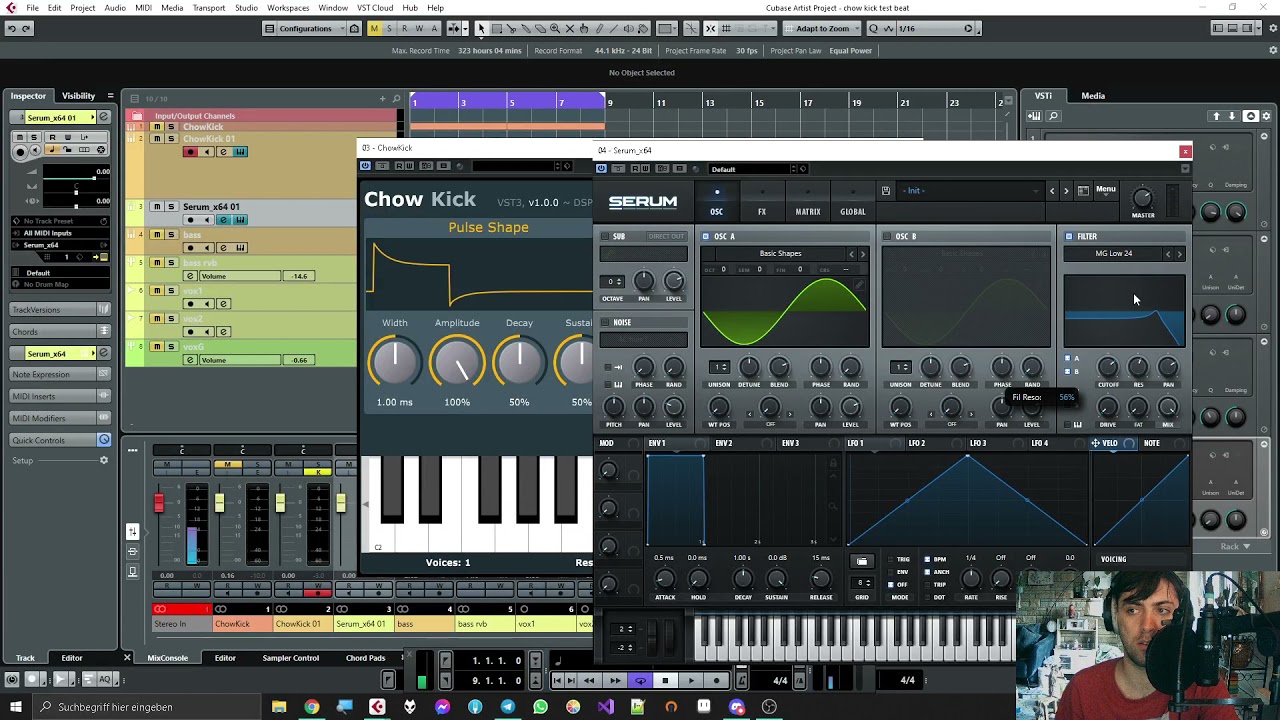Select the Object Selection arrow tool
This screenshot has height=720, width=1280.
(x=481, y=28)
